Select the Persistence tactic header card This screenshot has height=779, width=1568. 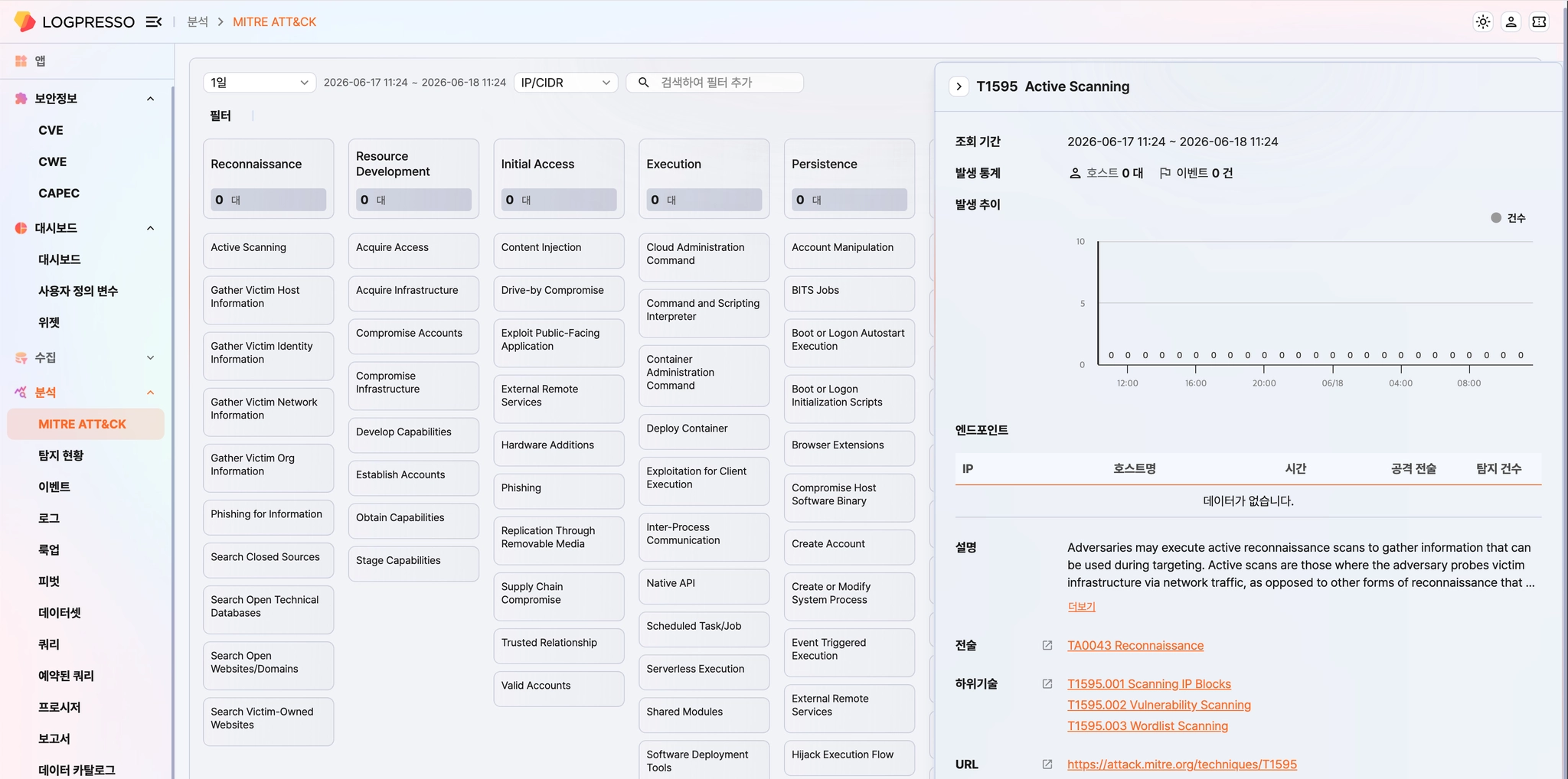(x=849, y=178)
